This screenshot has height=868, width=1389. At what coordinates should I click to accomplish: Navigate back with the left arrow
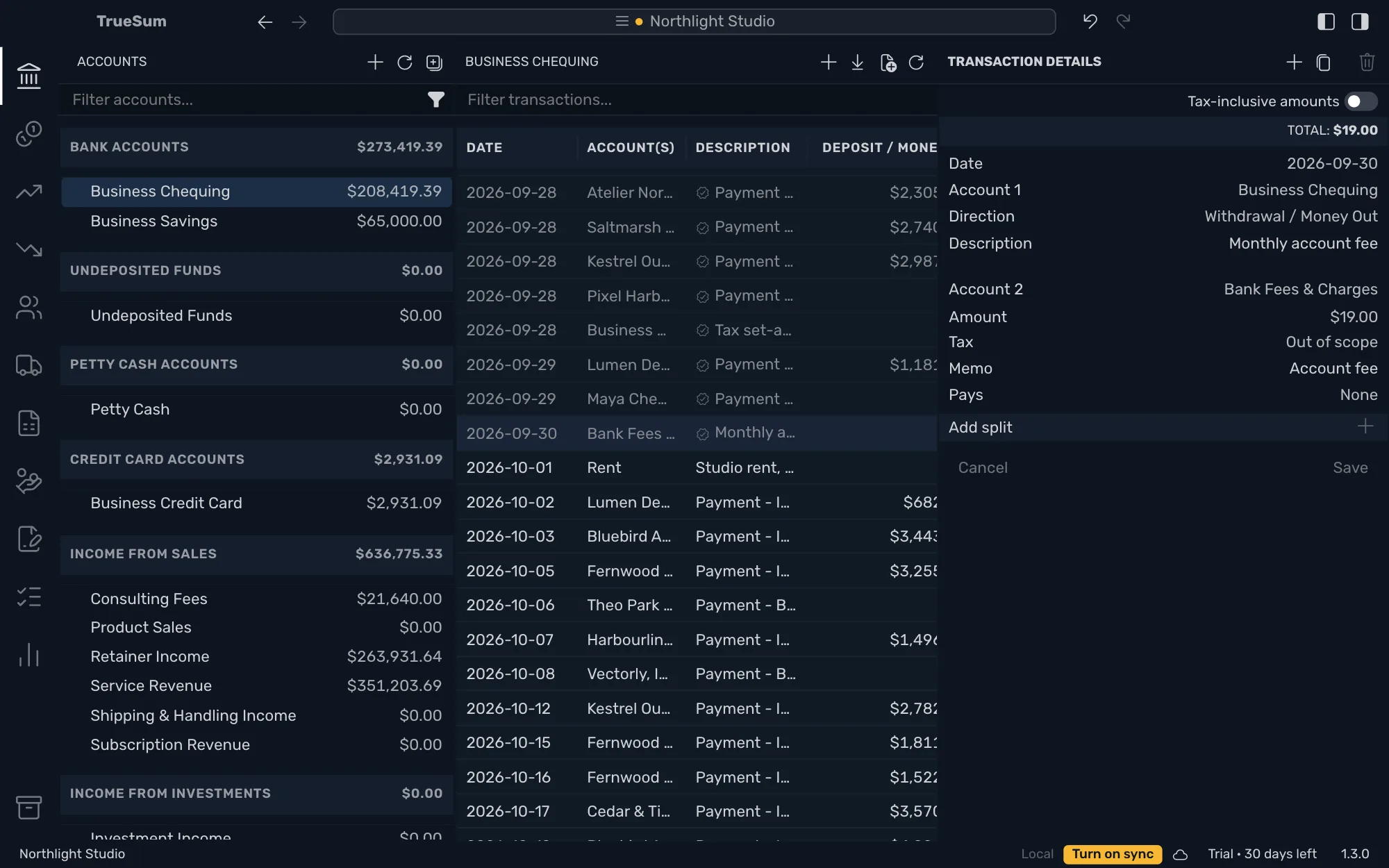tap(265, 22)
